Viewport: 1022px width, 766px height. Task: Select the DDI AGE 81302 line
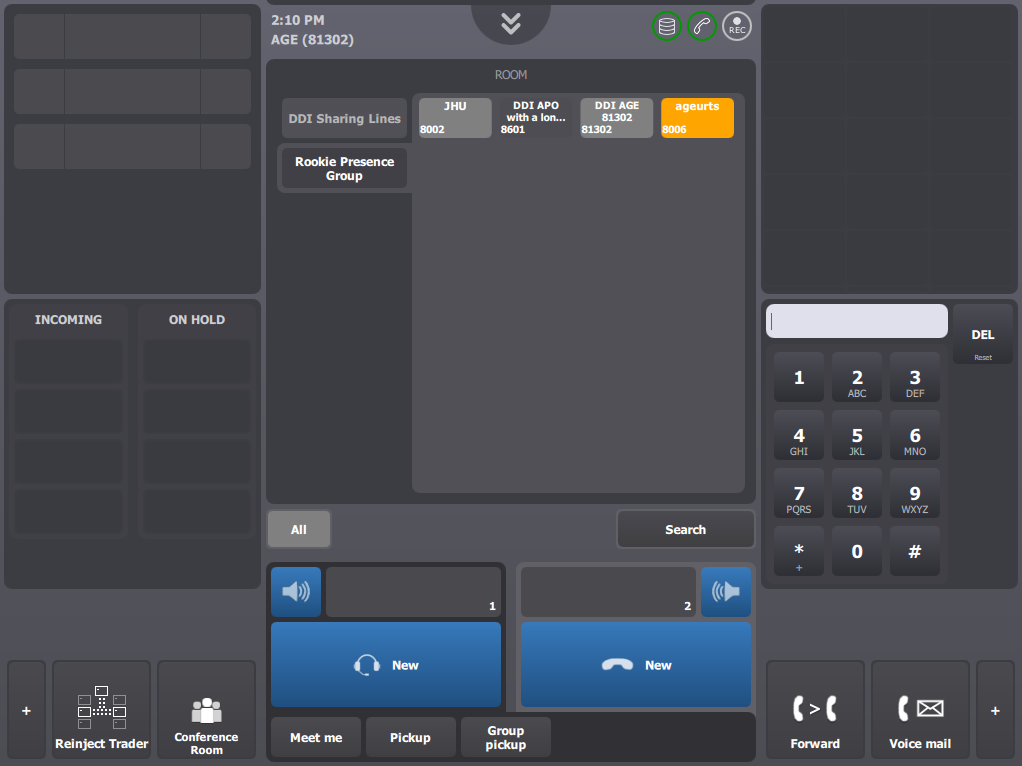pyautogui.click(x=617, y=118)
